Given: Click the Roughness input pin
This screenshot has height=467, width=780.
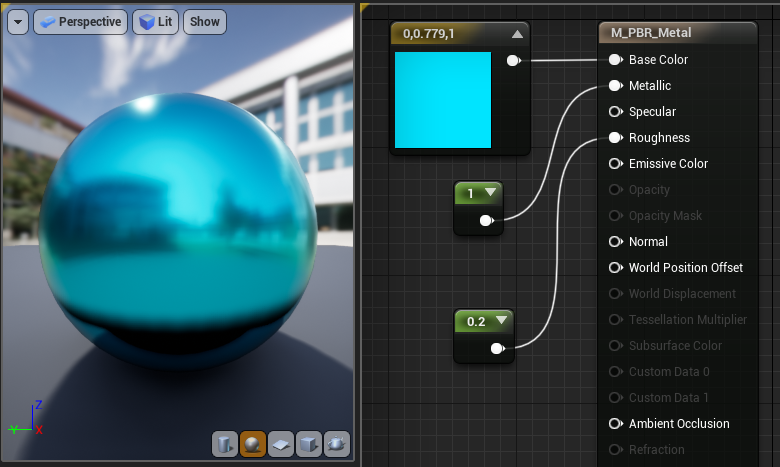Looking at the screenshot, I should tap(616, 138).
